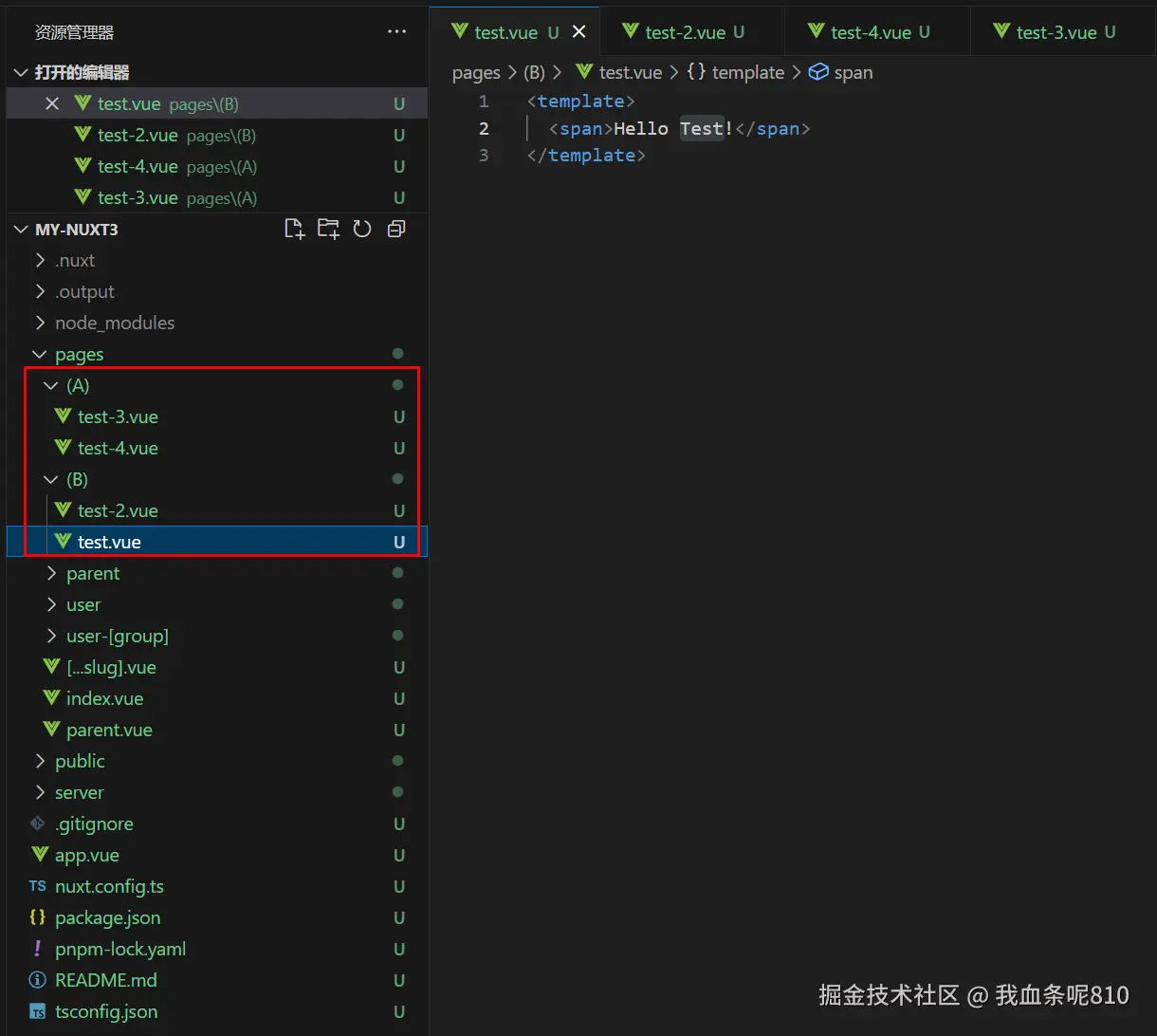Collapse the pages folder
This screenshot has height=1036, width=1157.
[40, 354]
